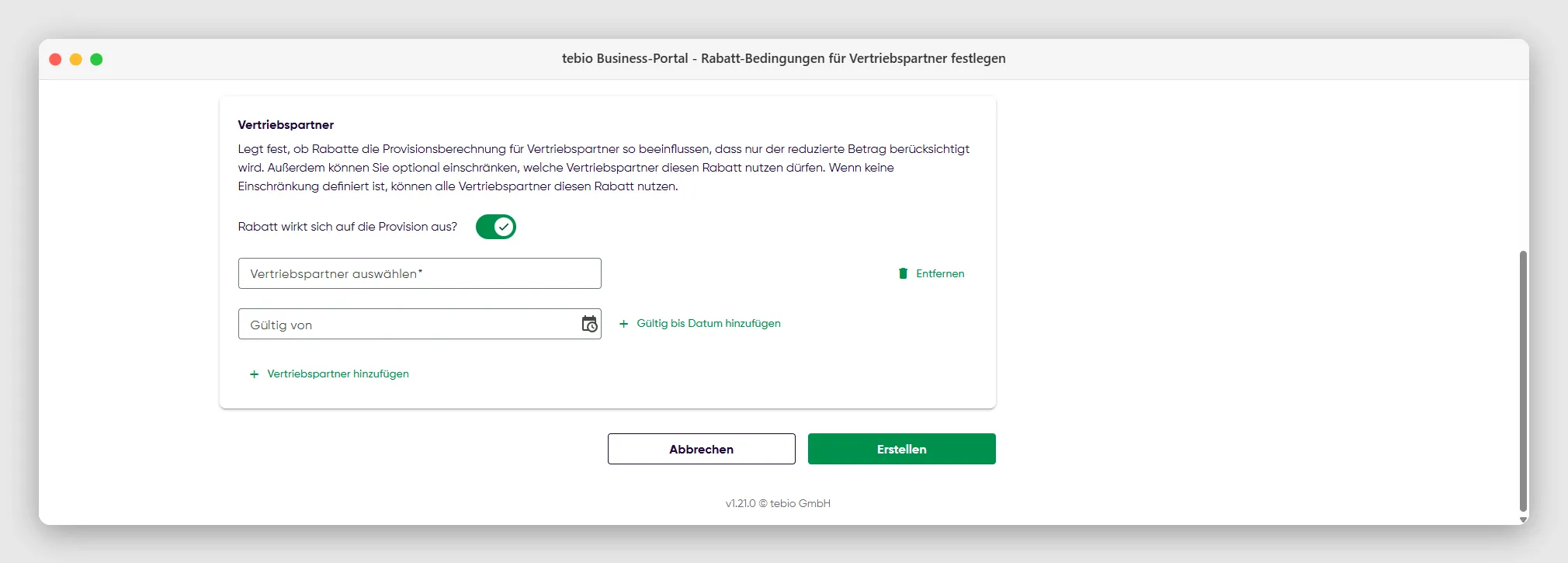Click the vertical scrollbar thumb
The width and height of the screenshot is (1568, 563).
tap(1523, 381)
